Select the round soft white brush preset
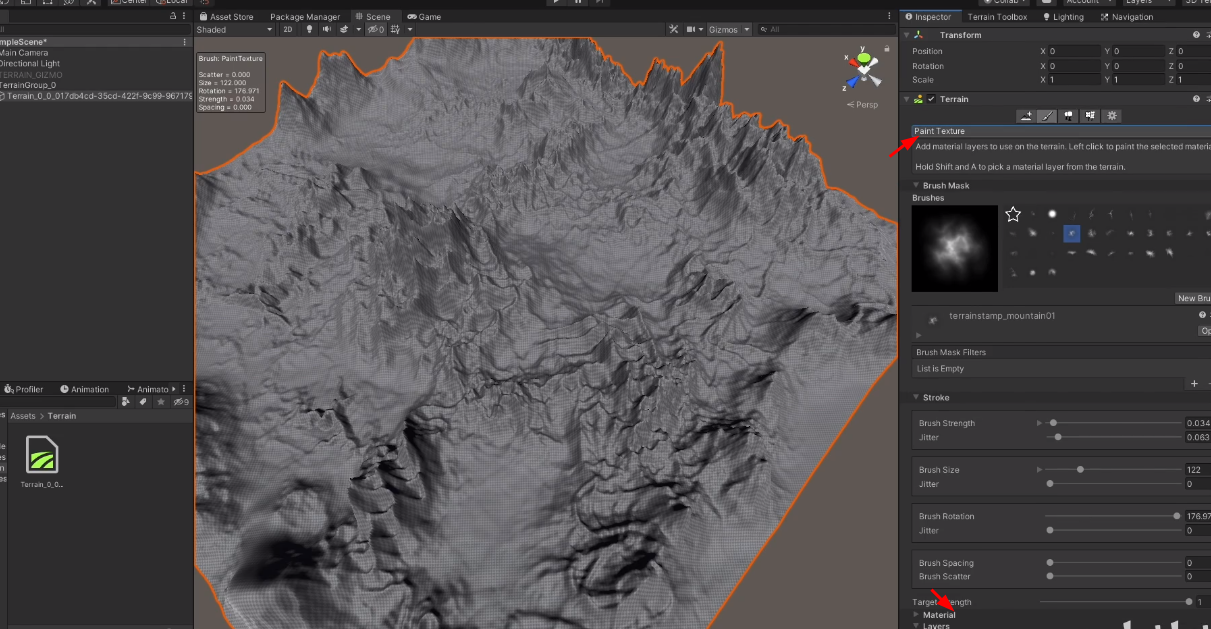The height and width of the screenshot is (629, 1211). (x=1052, y=214)
